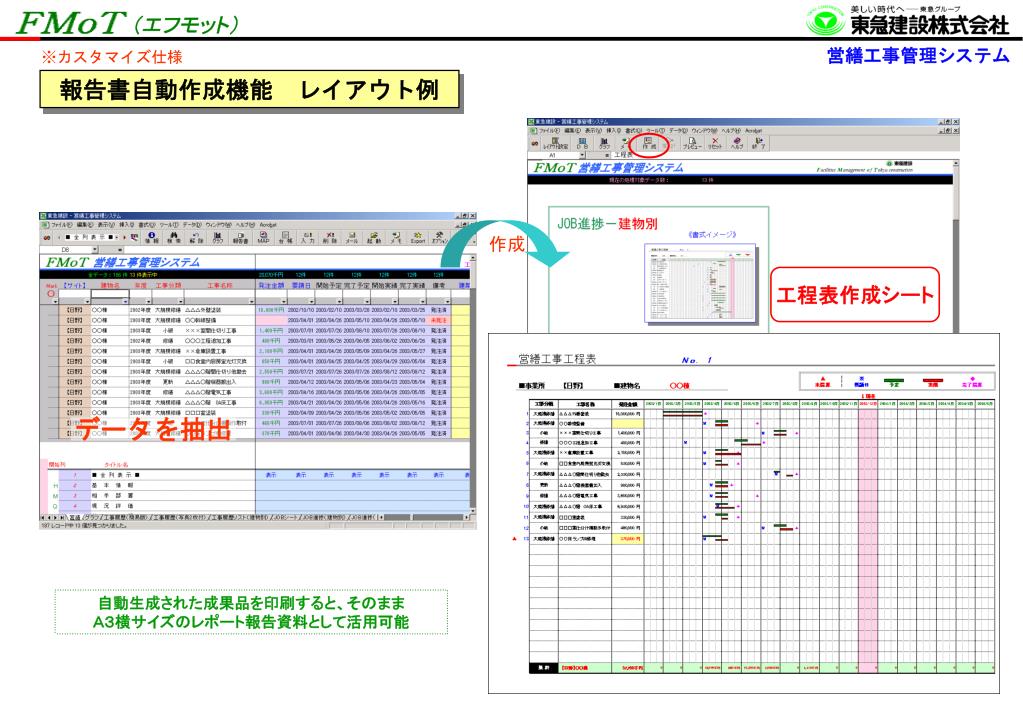Click the 台帳 icon in the left toolbar
The width and height of the screenshot is (1023, 708).
[286, 238]
